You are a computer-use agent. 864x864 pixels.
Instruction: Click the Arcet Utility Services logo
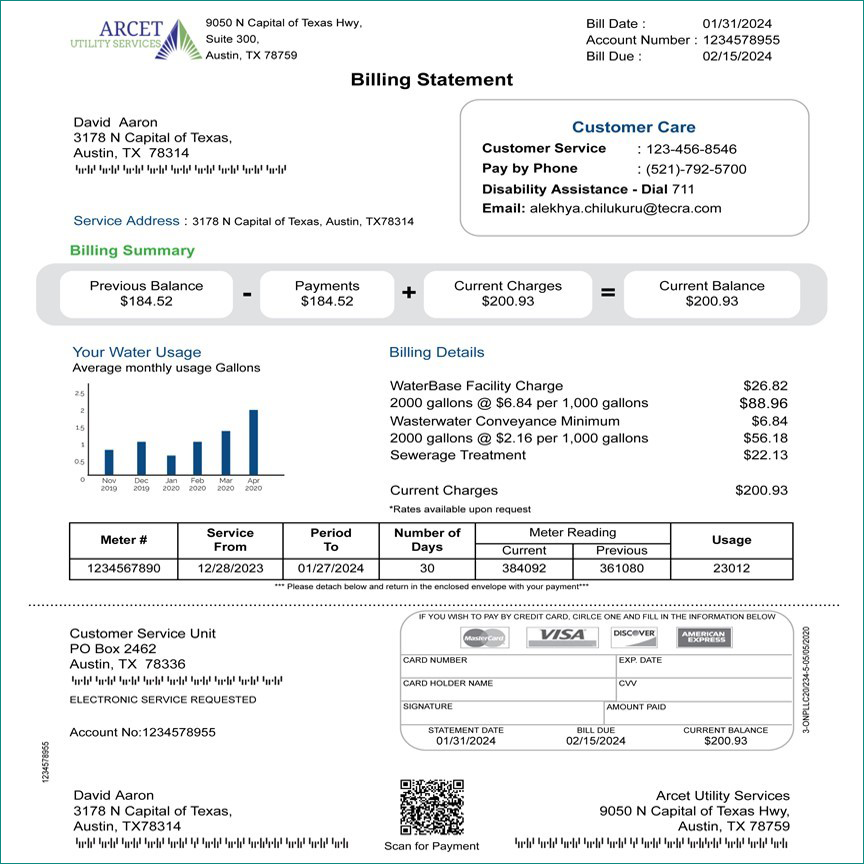tap(136, 39)
